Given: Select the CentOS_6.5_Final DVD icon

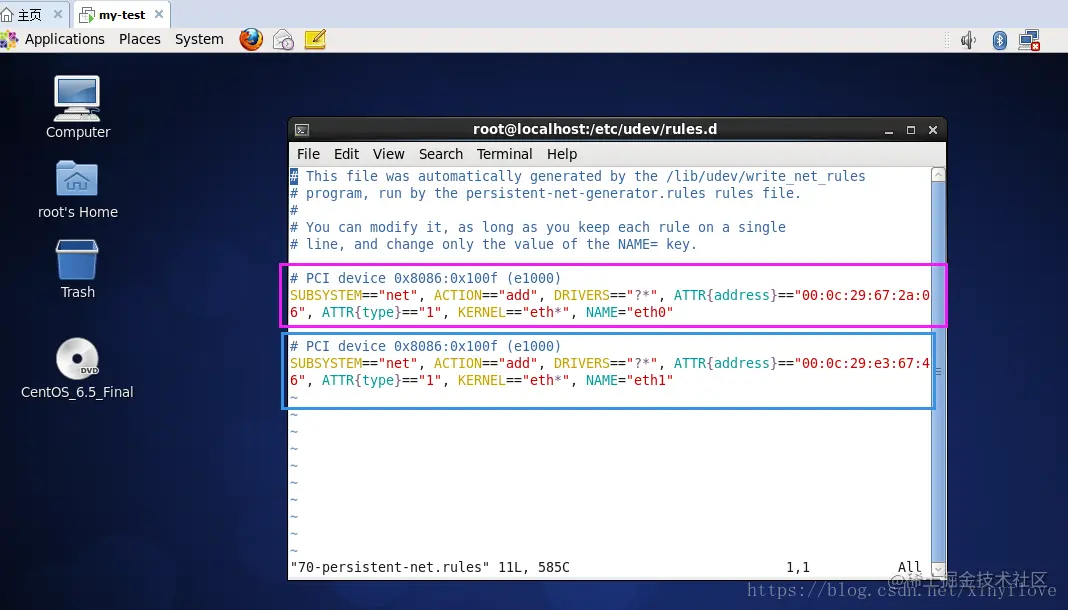Looking at the screenshot, I should pos(77,368).
